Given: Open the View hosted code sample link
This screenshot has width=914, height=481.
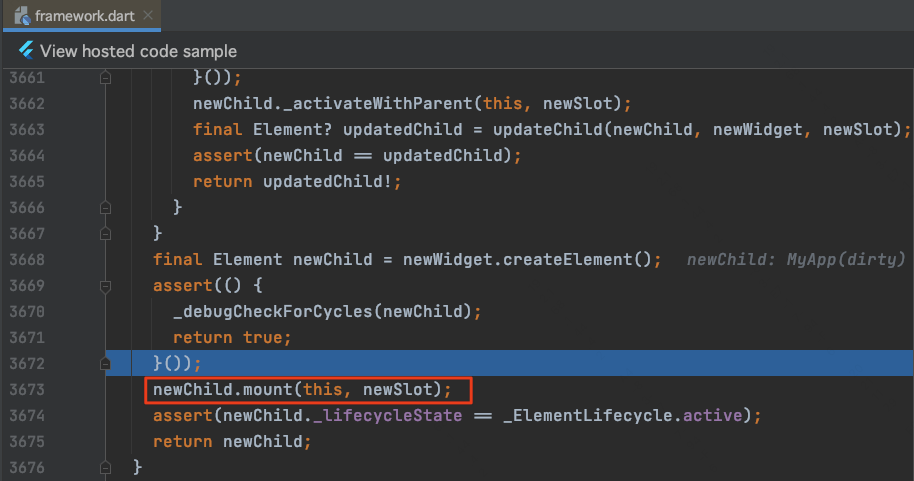Looking at the screenshot, I should (x=138, y=51).
